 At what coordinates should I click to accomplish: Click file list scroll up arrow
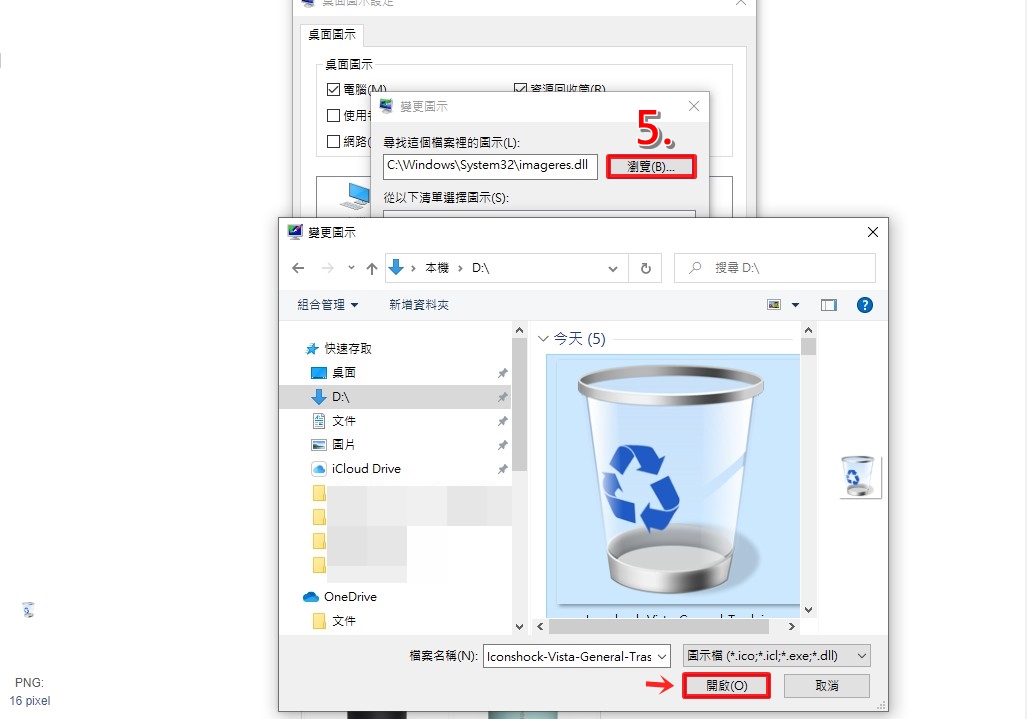point(808,331)
